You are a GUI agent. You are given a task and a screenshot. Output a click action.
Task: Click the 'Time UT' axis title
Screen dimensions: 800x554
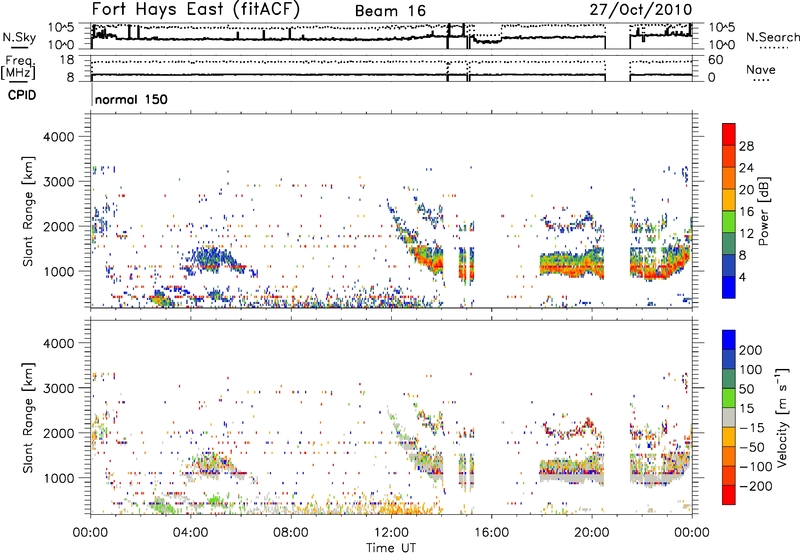391,548
